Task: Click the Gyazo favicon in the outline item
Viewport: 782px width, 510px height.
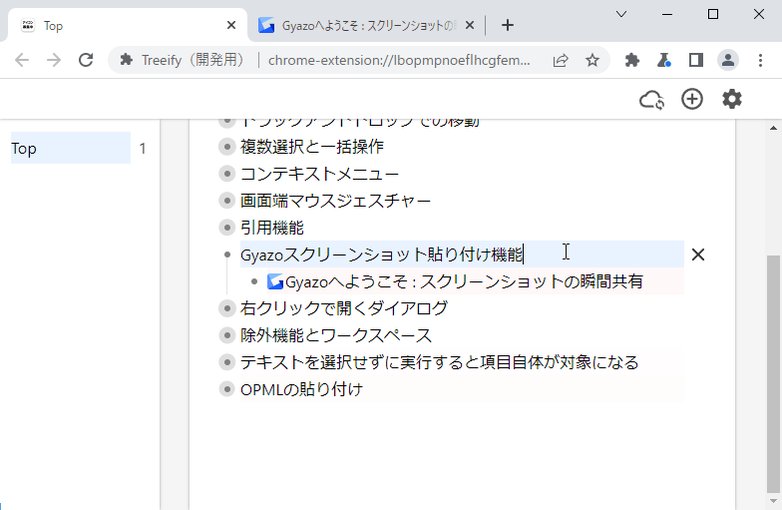Action: (275, 282)
